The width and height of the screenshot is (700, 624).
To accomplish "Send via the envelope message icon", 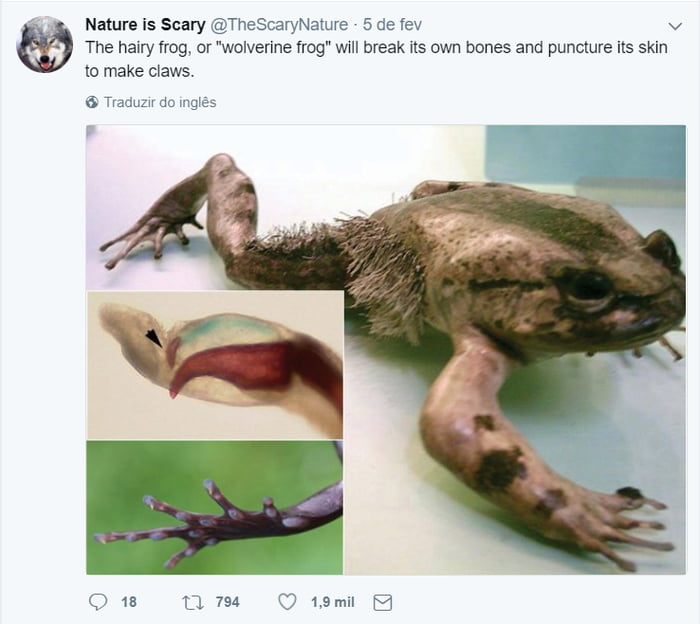I will click(x=382, y=602).
